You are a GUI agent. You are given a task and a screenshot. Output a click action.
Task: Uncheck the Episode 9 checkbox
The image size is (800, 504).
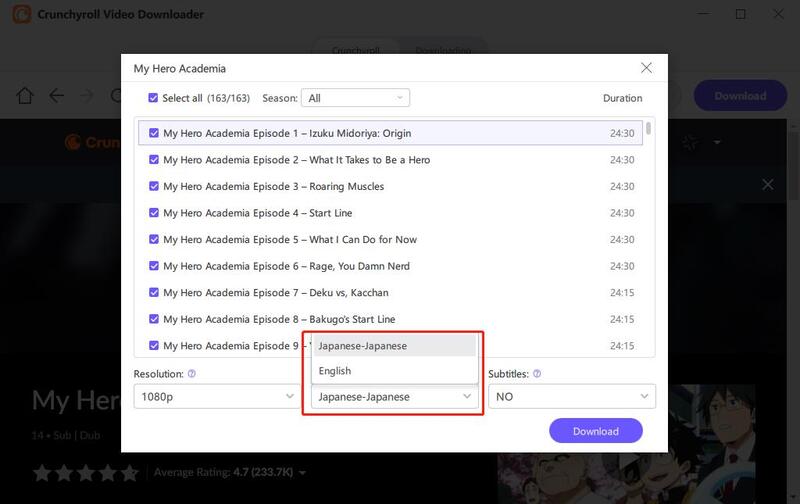pos(154,345)
